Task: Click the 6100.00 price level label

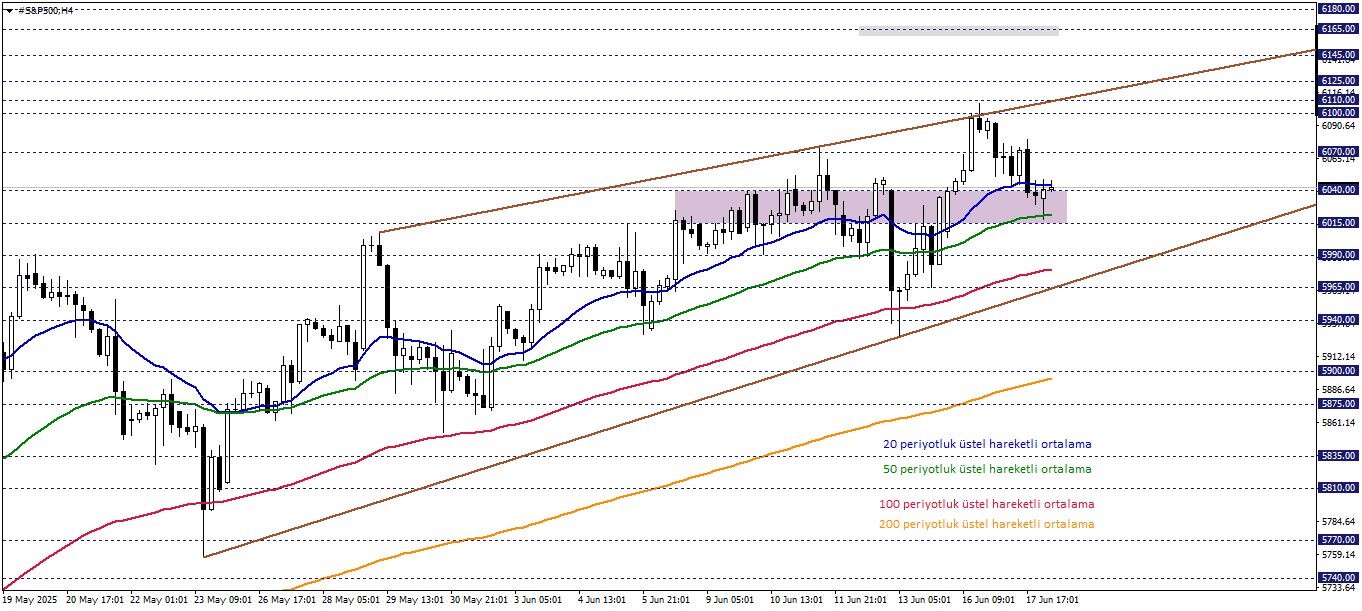Action: [x=1338, y=113]
